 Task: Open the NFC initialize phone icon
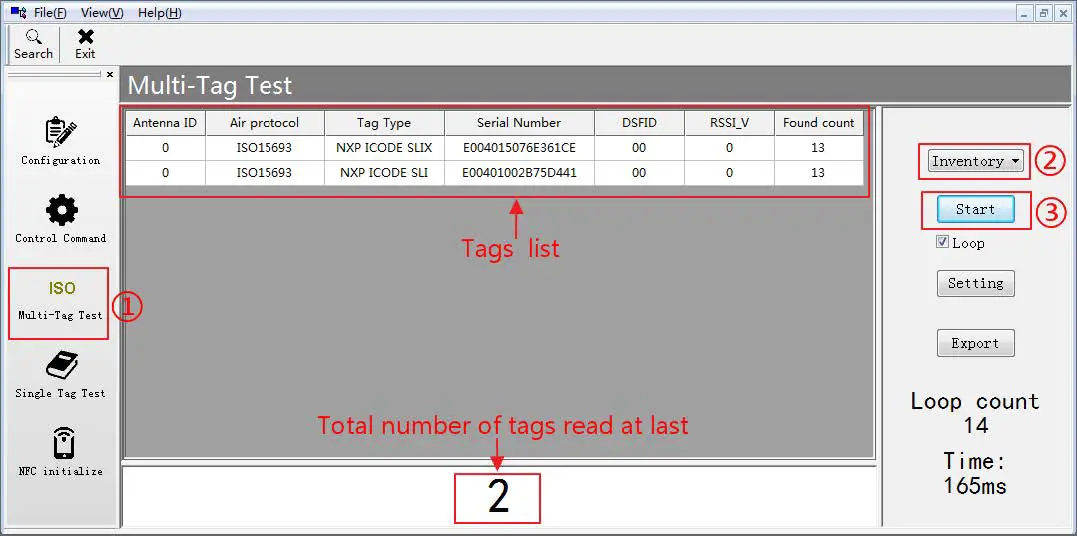(x=63, y=444)
